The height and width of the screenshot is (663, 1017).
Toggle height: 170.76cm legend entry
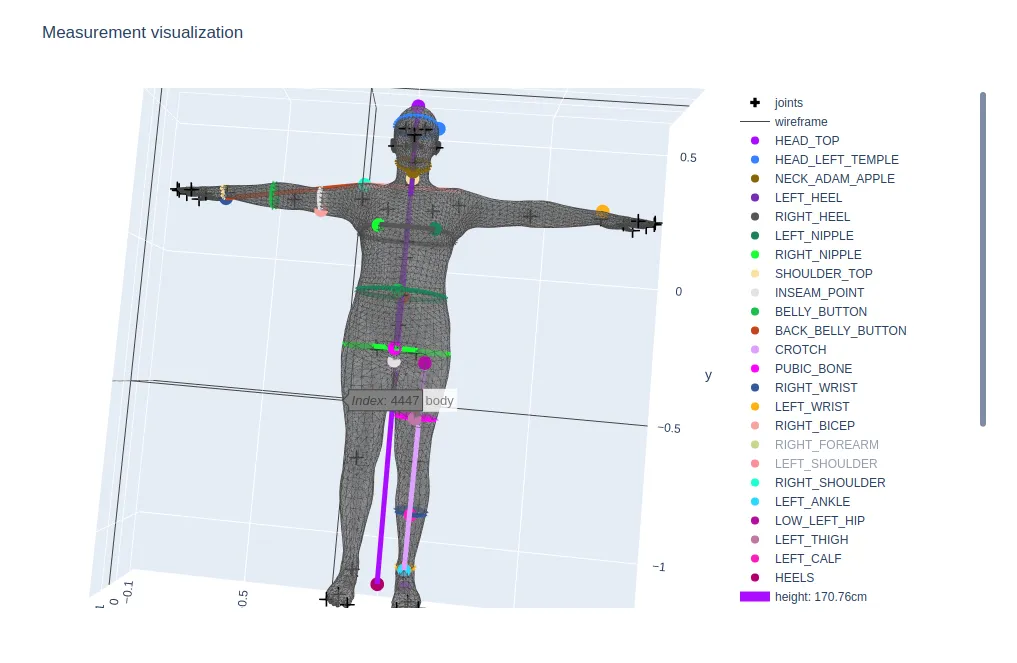[x=820, y=596]
